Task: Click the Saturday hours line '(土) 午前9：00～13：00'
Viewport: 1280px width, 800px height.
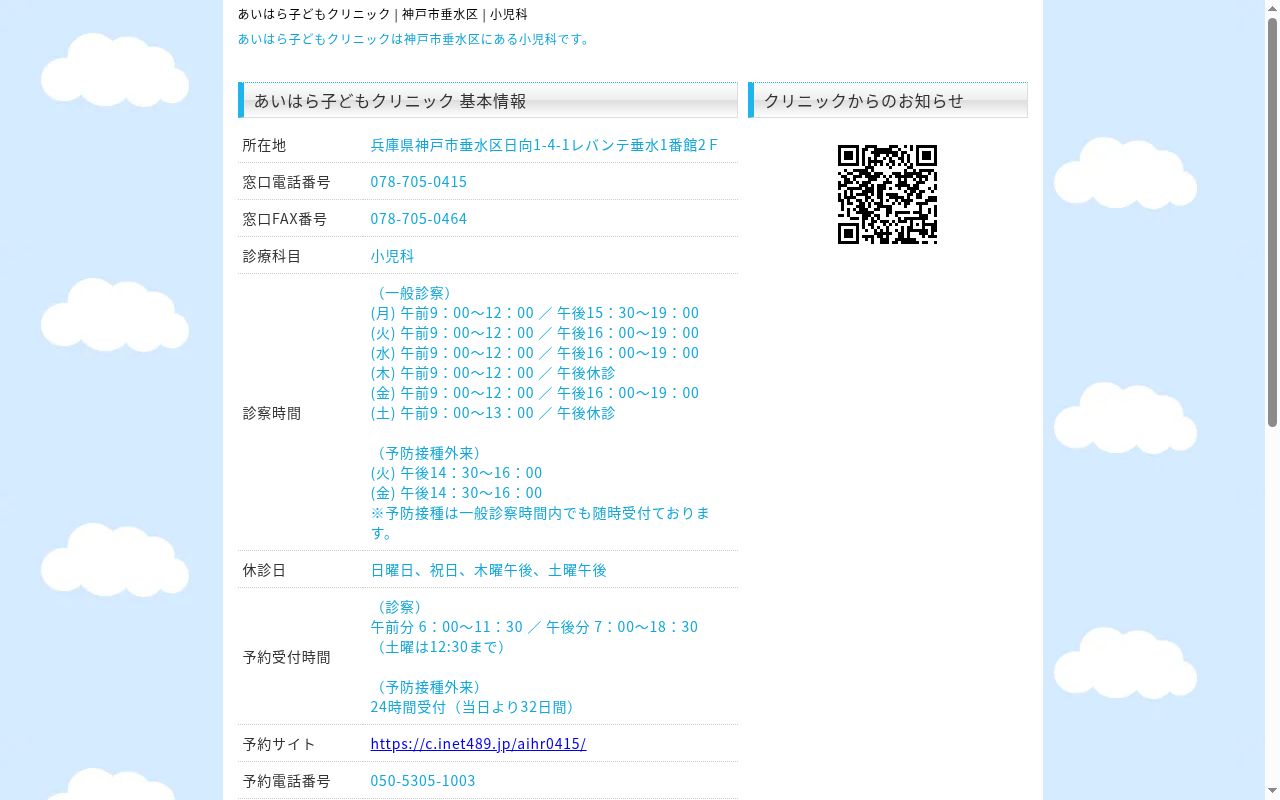Action: pos(453,413)
